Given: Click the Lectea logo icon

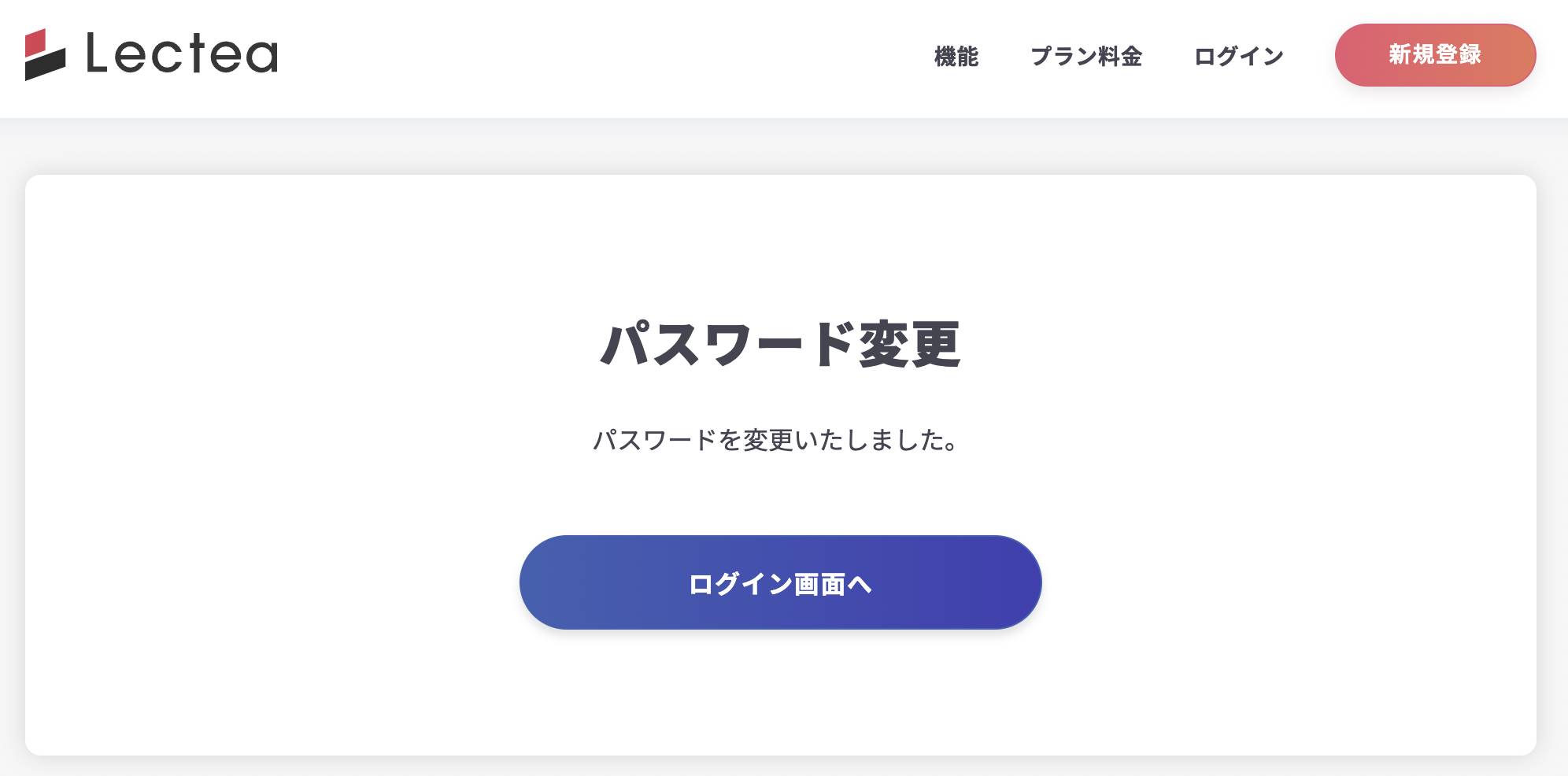Looking at the screenshot, I should click(45, 54).
